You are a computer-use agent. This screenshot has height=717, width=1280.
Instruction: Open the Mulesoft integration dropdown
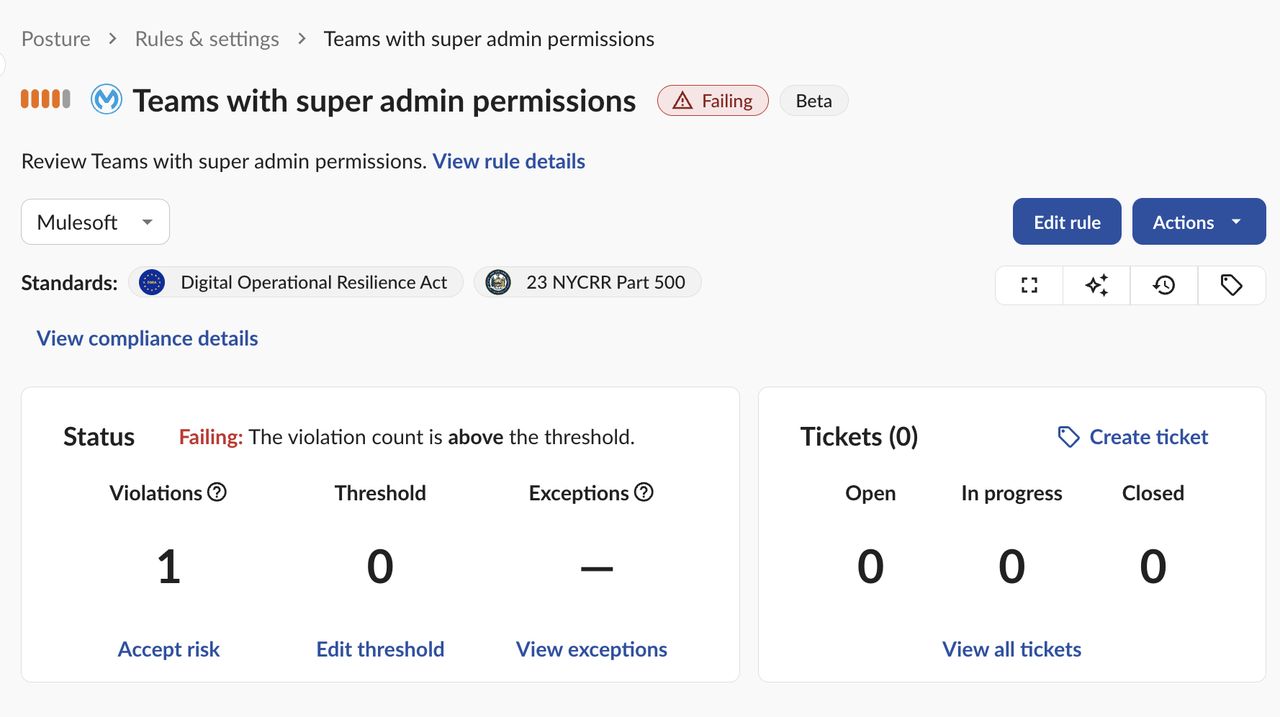click(95, 222)
